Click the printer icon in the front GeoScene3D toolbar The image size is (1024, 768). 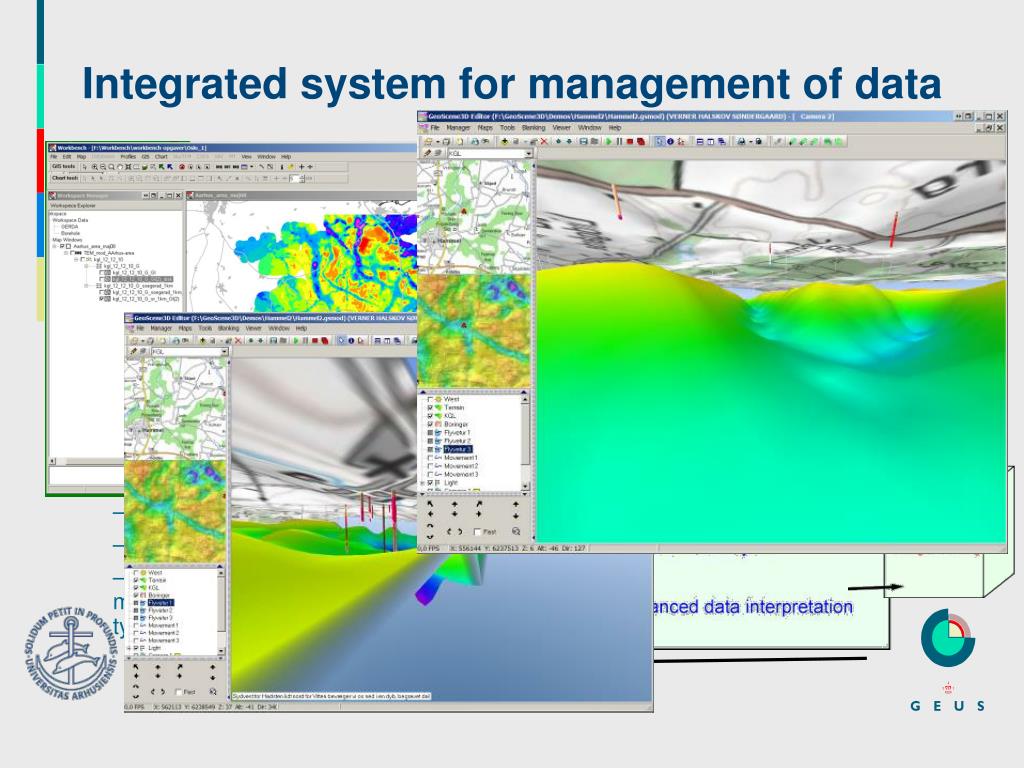pos(742,141)
